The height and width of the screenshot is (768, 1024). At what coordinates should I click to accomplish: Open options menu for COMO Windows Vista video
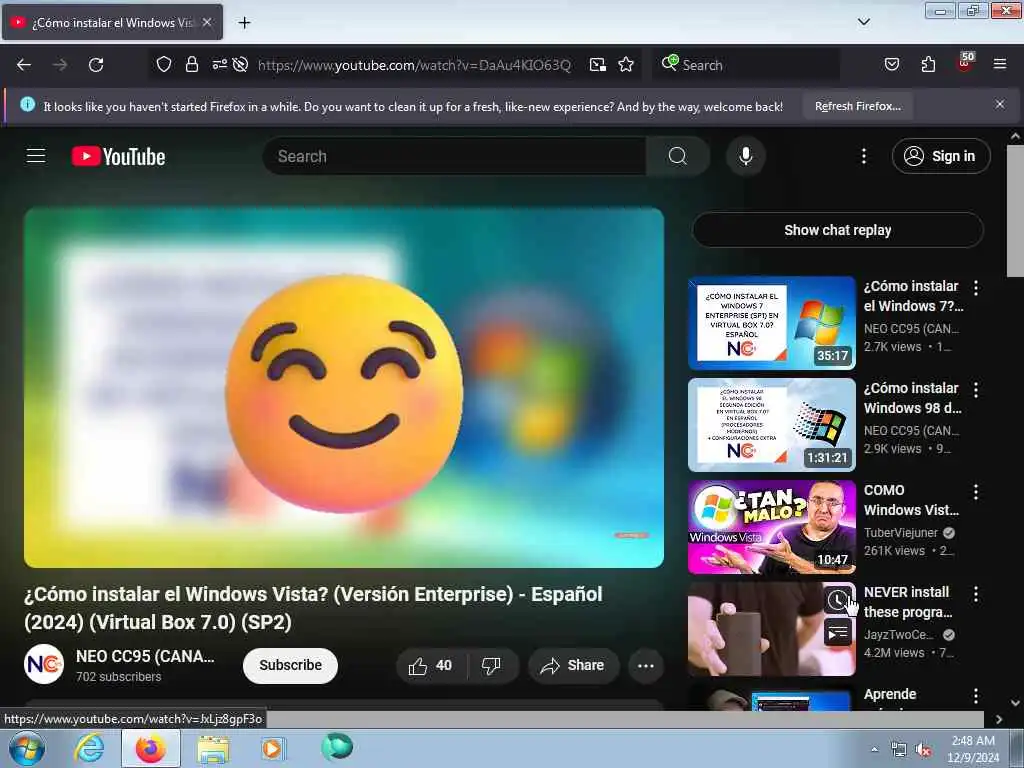976,491
